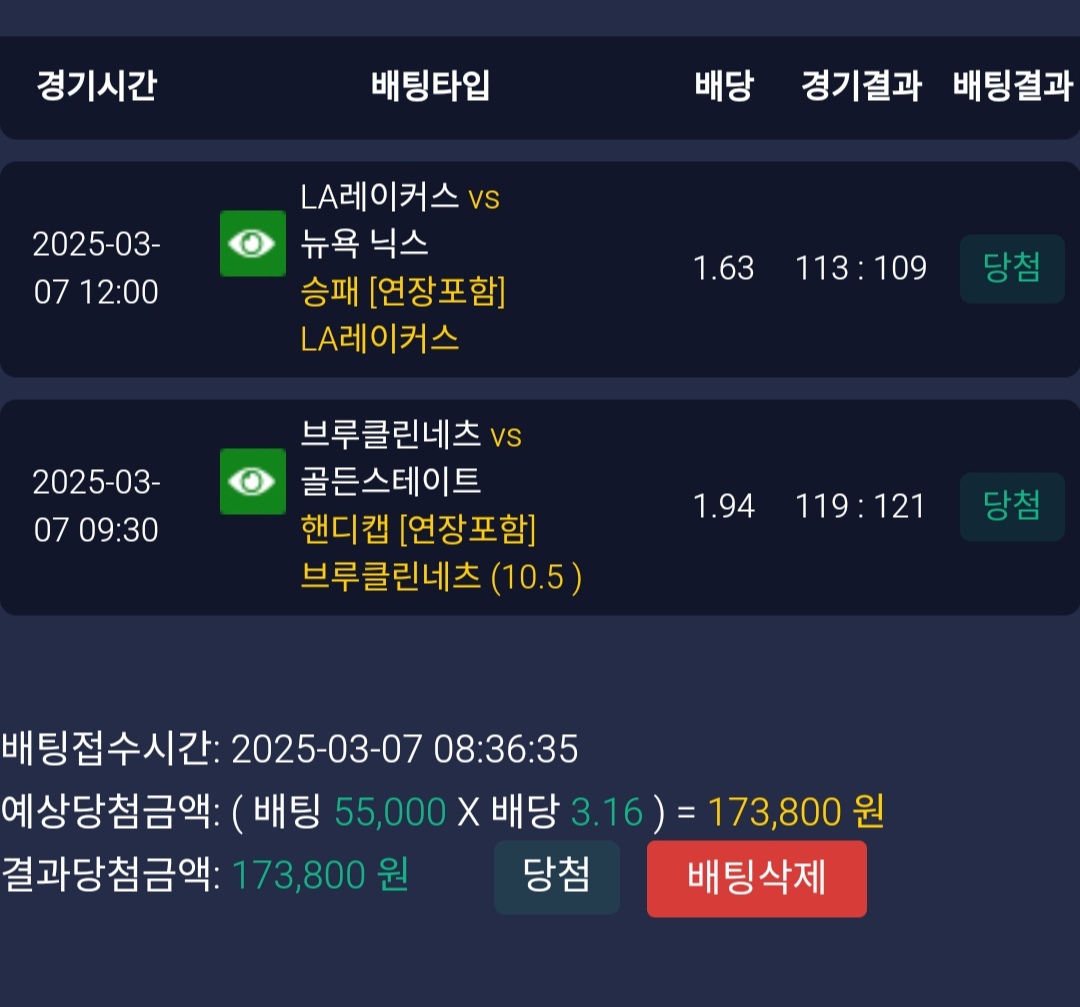Select the 경기시간 column header
This screenshot has width=1080, height=1007.
pos(96,86)
